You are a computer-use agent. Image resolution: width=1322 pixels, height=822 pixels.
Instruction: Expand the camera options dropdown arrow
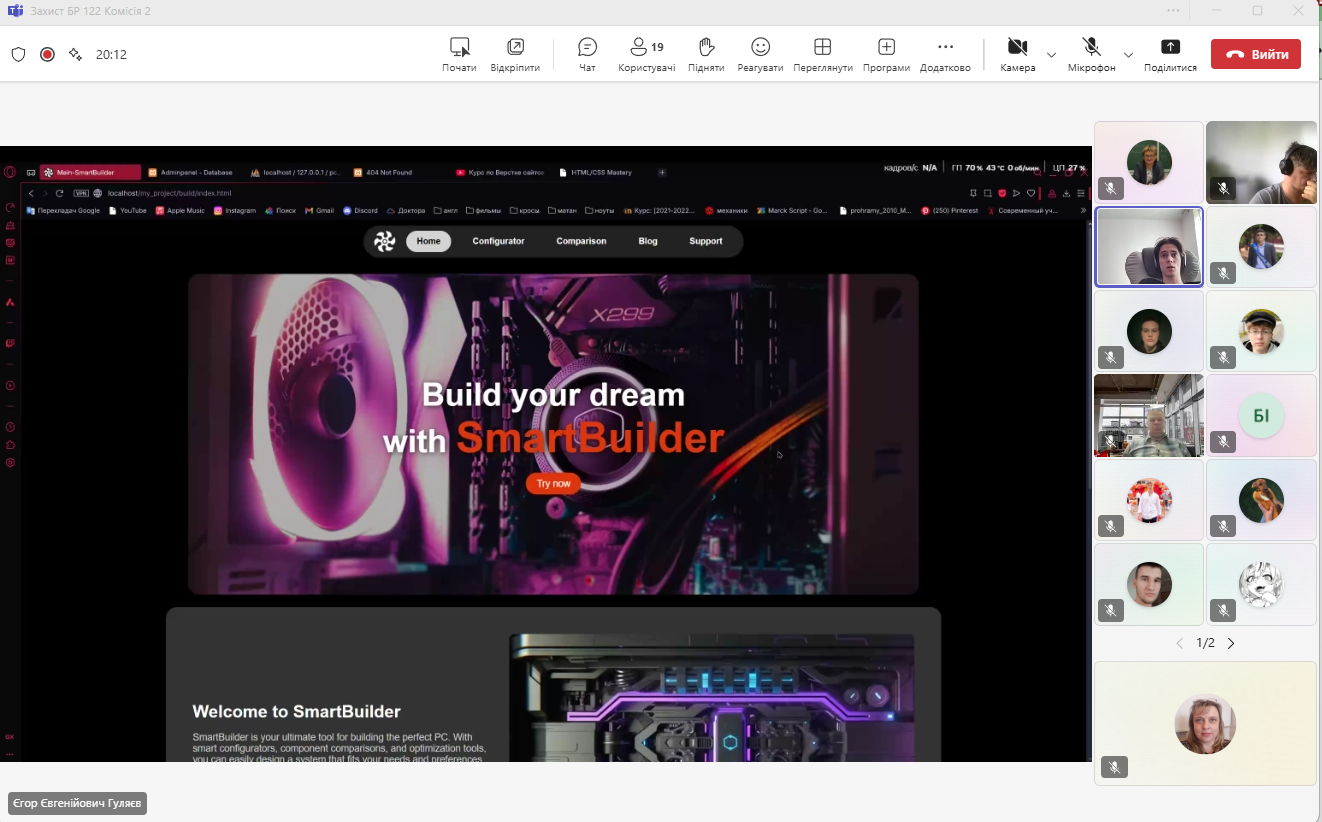[x=1051, y=54]
